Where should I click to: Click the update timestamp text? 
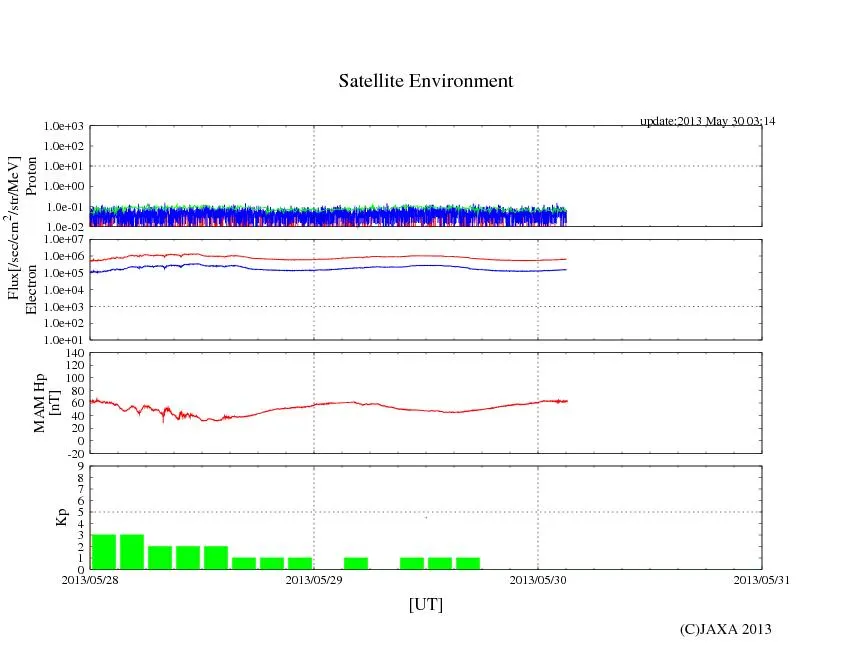[707, 121]
